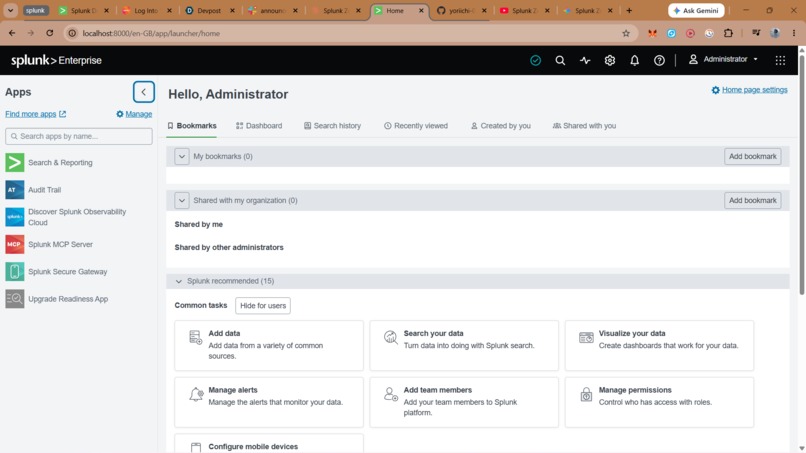
Task: Open the Administrator user dropdown
Action: [724, 59]
